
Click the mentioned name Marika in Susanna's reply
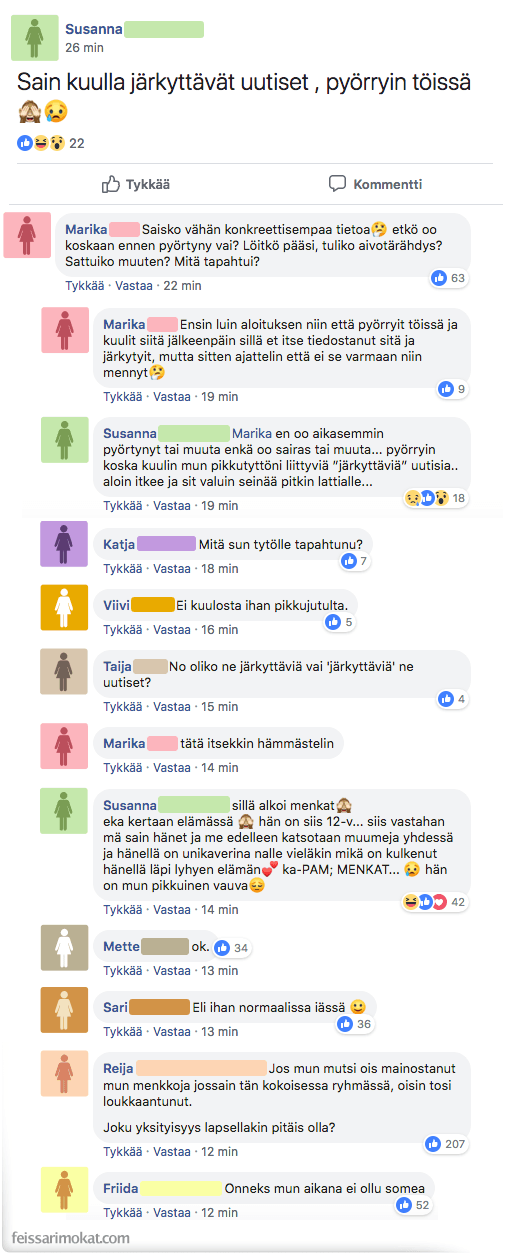(252, 434)
